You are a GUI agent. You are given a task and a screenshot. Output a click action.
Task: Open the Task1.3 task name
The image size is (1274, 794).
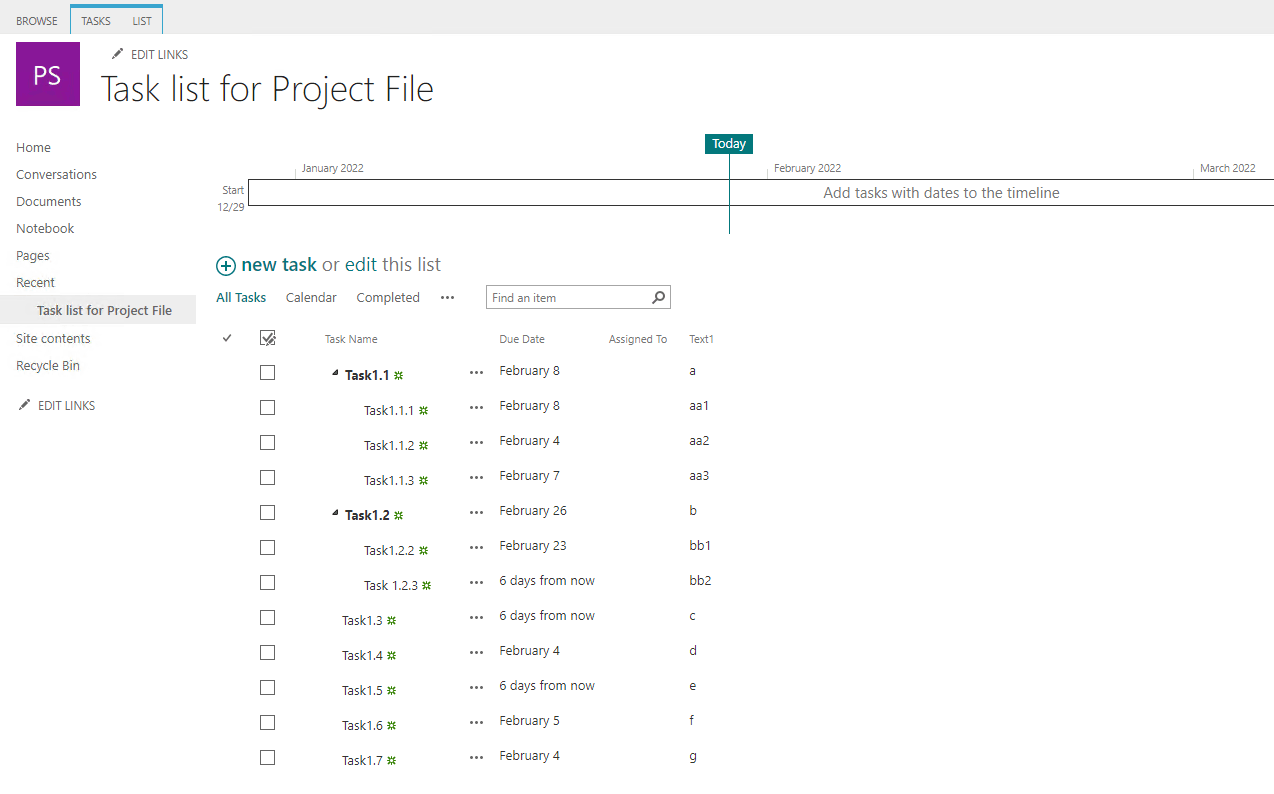point(362,620)
